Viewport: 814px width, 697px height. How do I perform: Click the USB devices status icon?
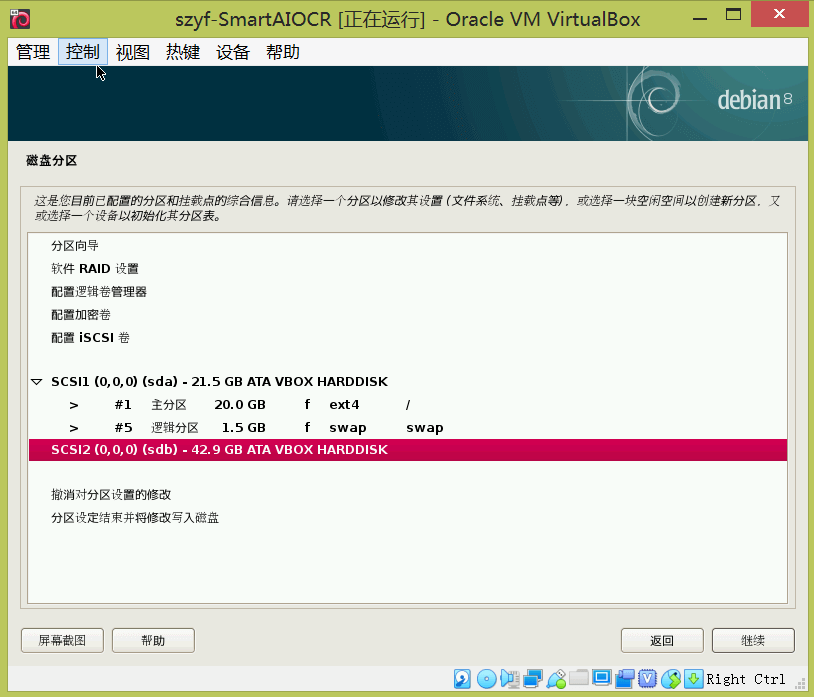[556, 678]
